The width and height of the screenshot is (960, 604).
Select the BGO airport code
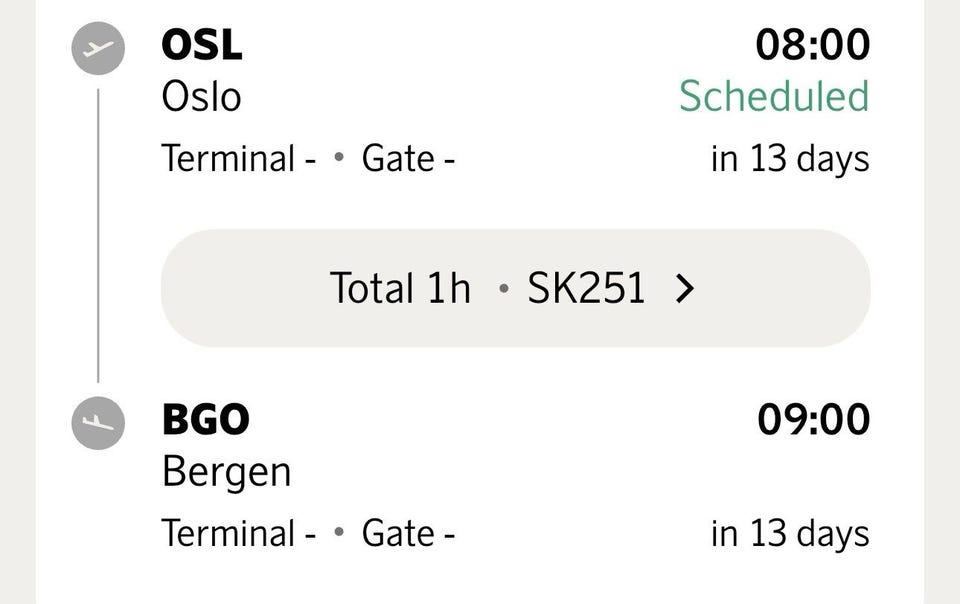click(206, 419)
